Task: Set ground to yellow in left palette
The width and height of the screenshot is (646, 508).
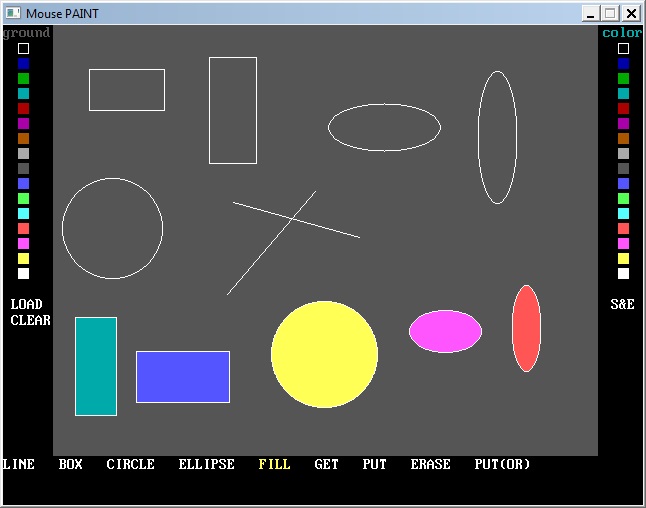Action: (23, 258)
